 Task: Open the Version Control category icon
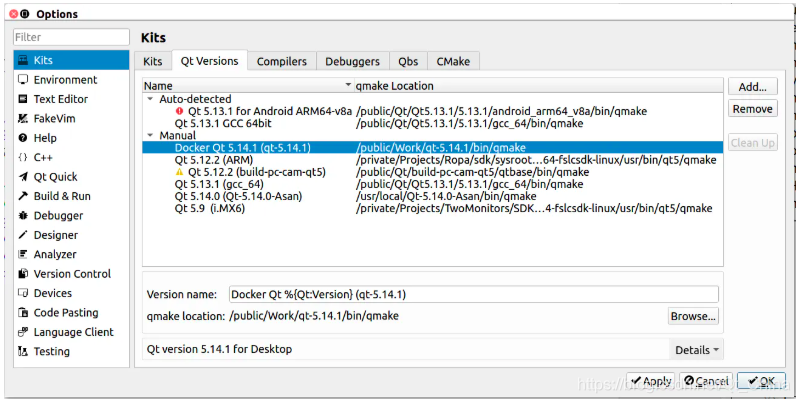tap(23, 274)
